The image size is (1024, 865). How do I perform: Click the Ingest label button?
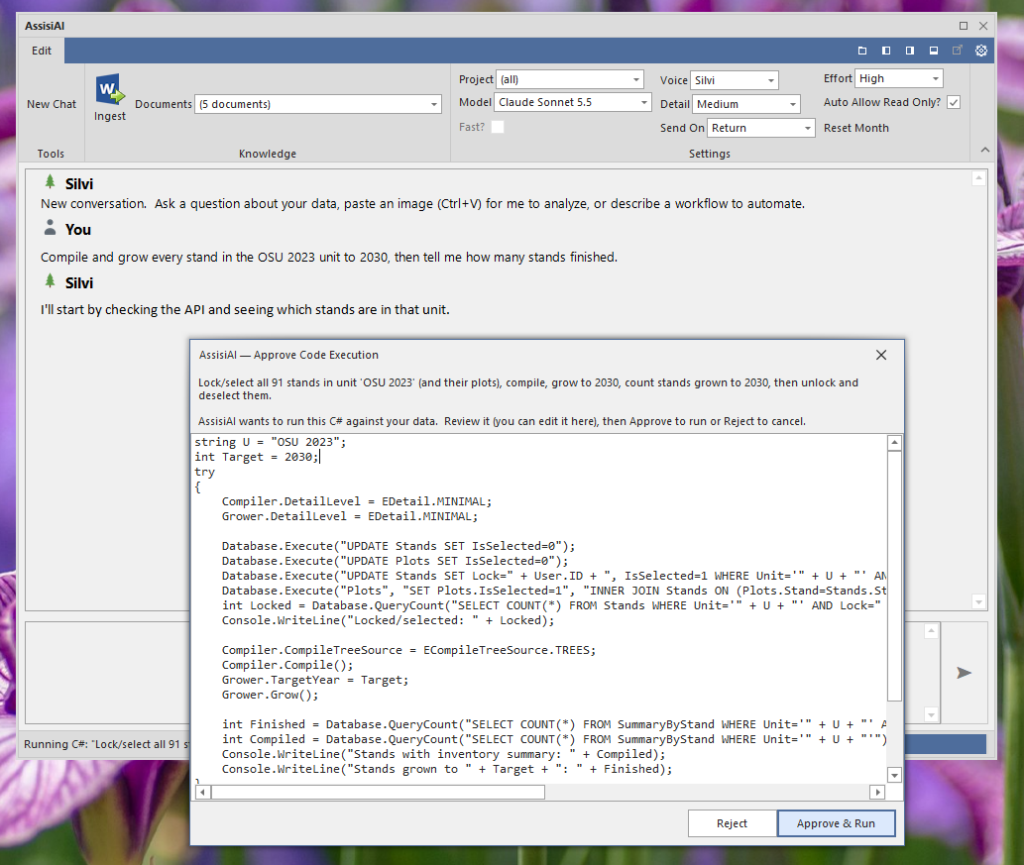coord(110,116)
